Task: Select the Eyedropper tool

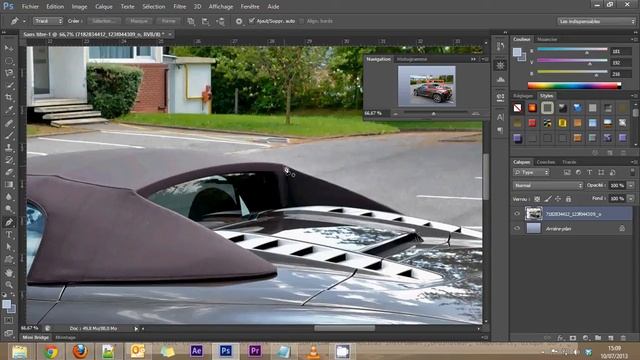Action: coord(9,110)
